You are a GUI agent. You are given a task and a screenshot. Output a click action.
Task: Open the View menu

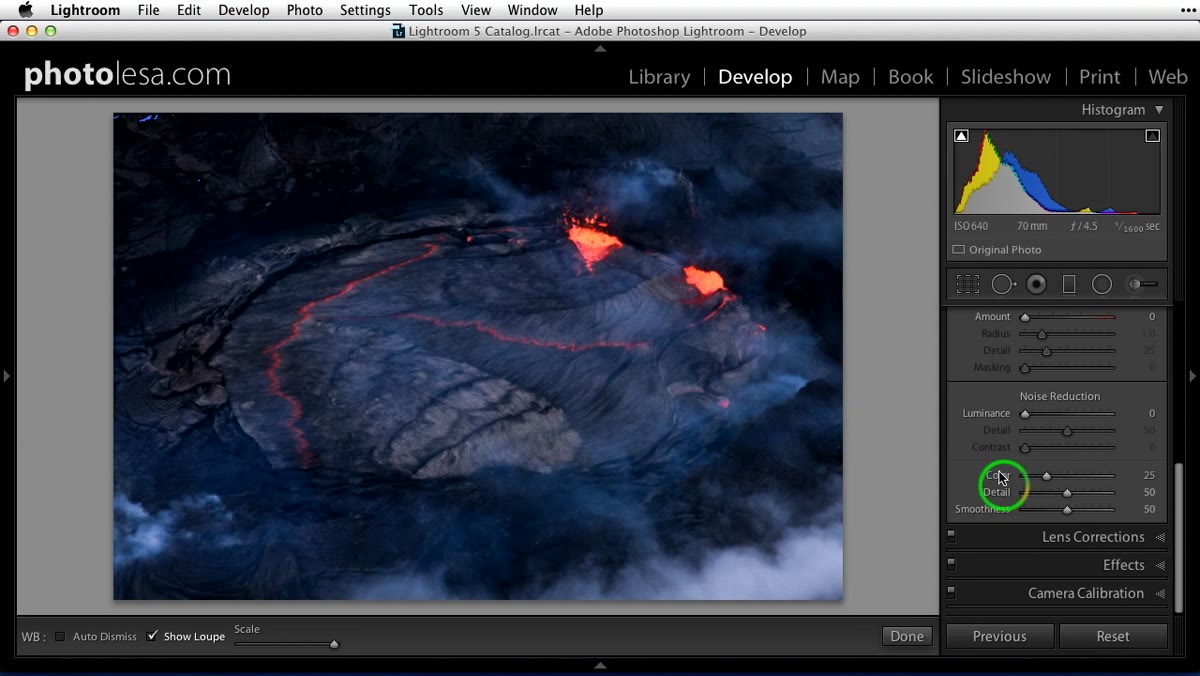(476, 10)
